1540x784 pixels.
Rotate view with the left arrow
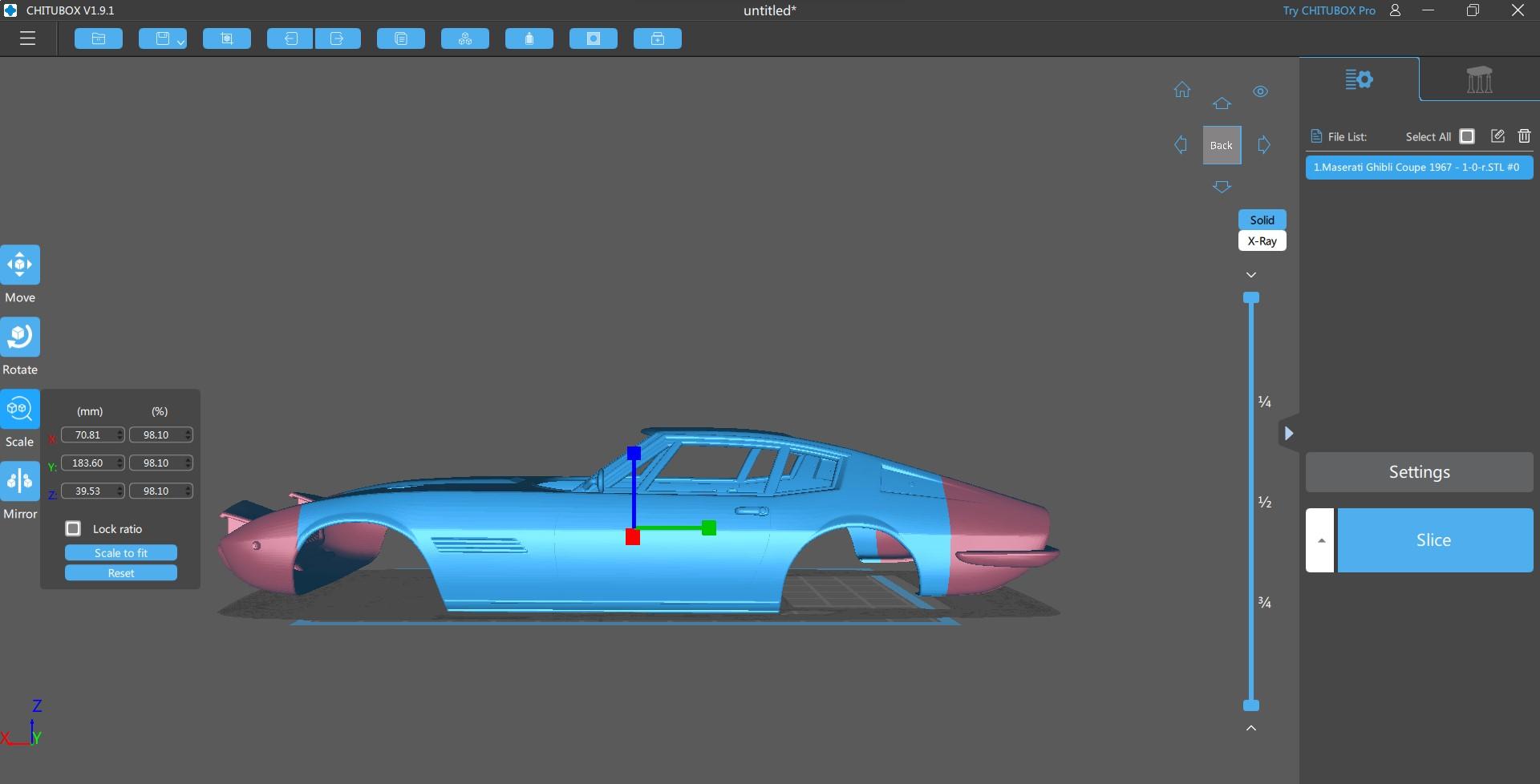1180,145
